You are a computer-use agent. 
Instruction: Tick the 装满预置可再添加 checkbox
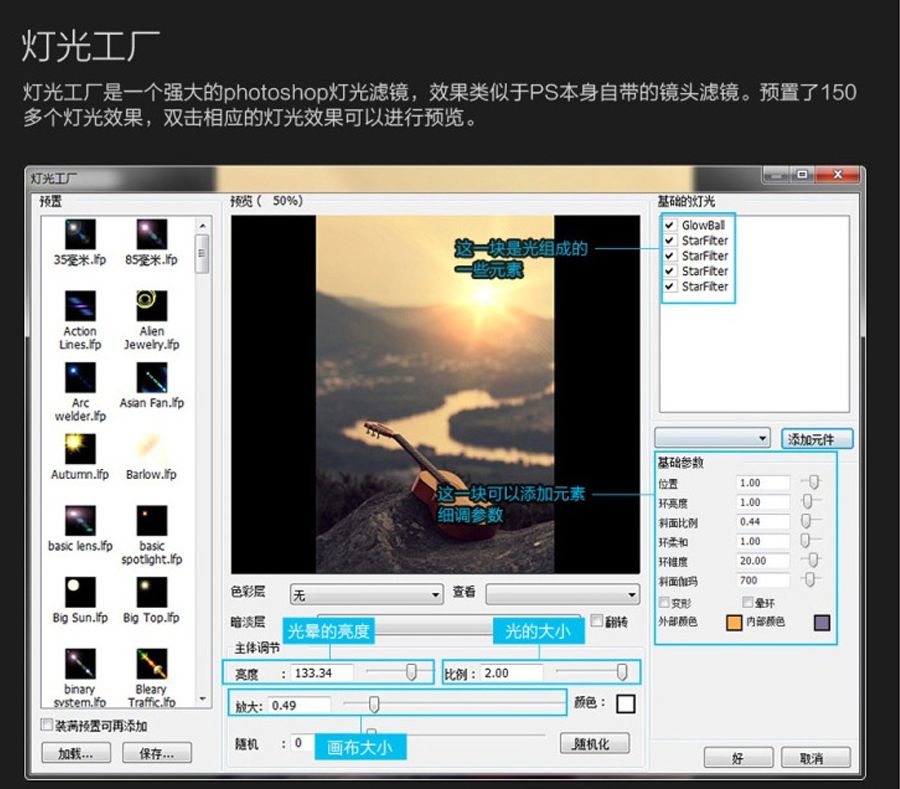click(46, 725)
